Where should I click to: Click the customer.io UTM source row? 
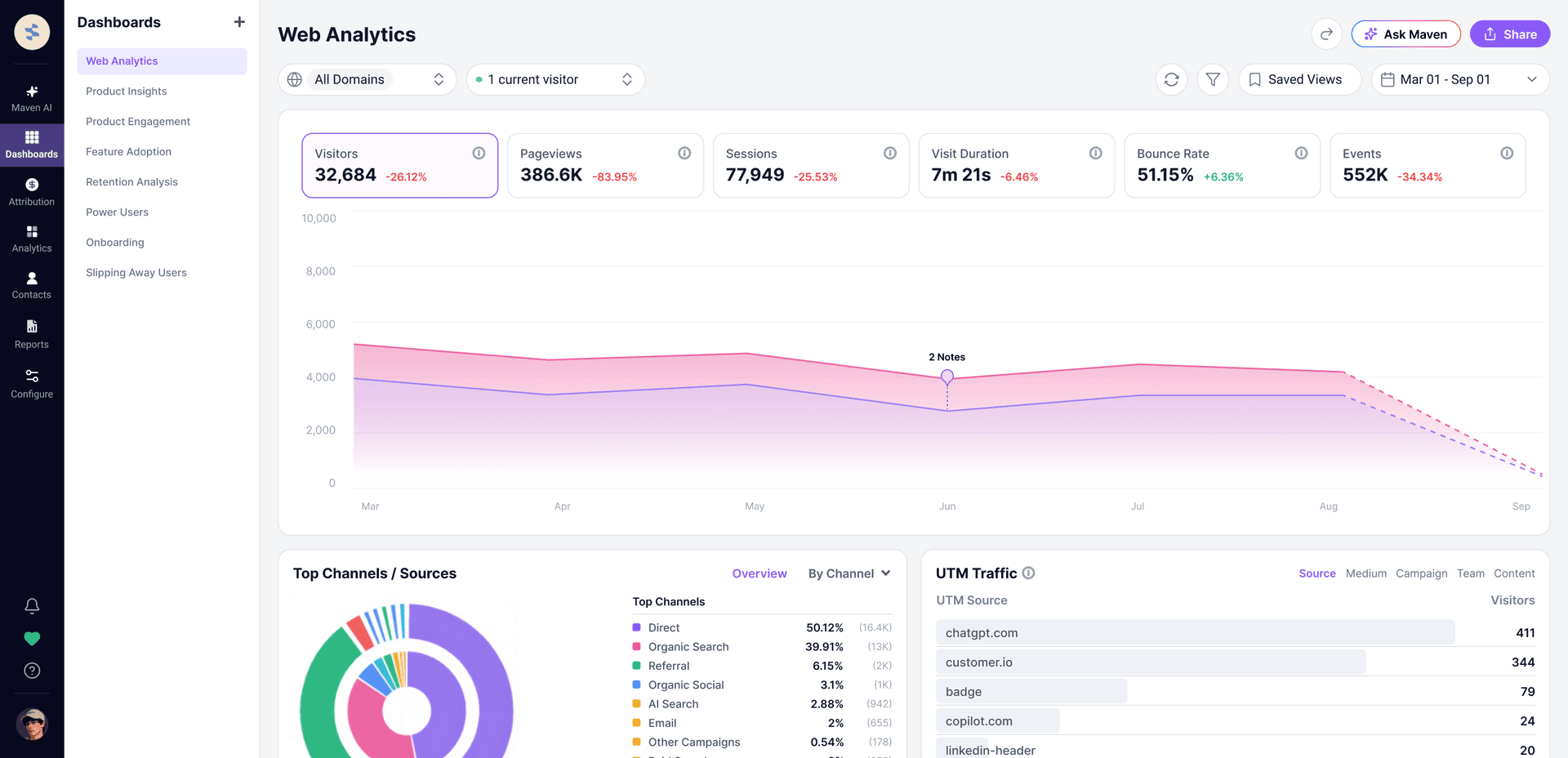click(1236, 662)
